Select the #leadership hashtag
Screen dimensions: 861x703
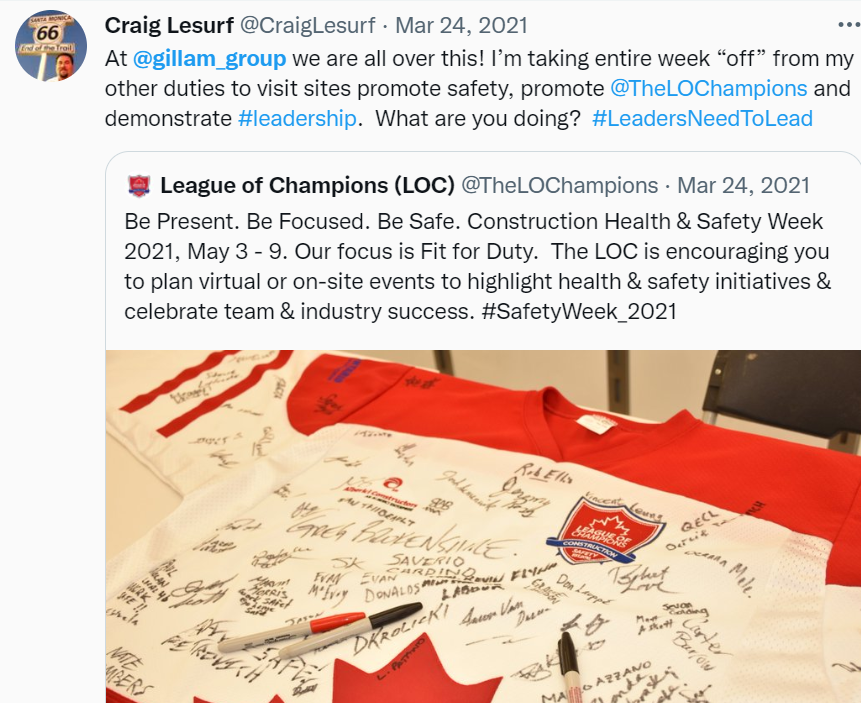point(297,119)
